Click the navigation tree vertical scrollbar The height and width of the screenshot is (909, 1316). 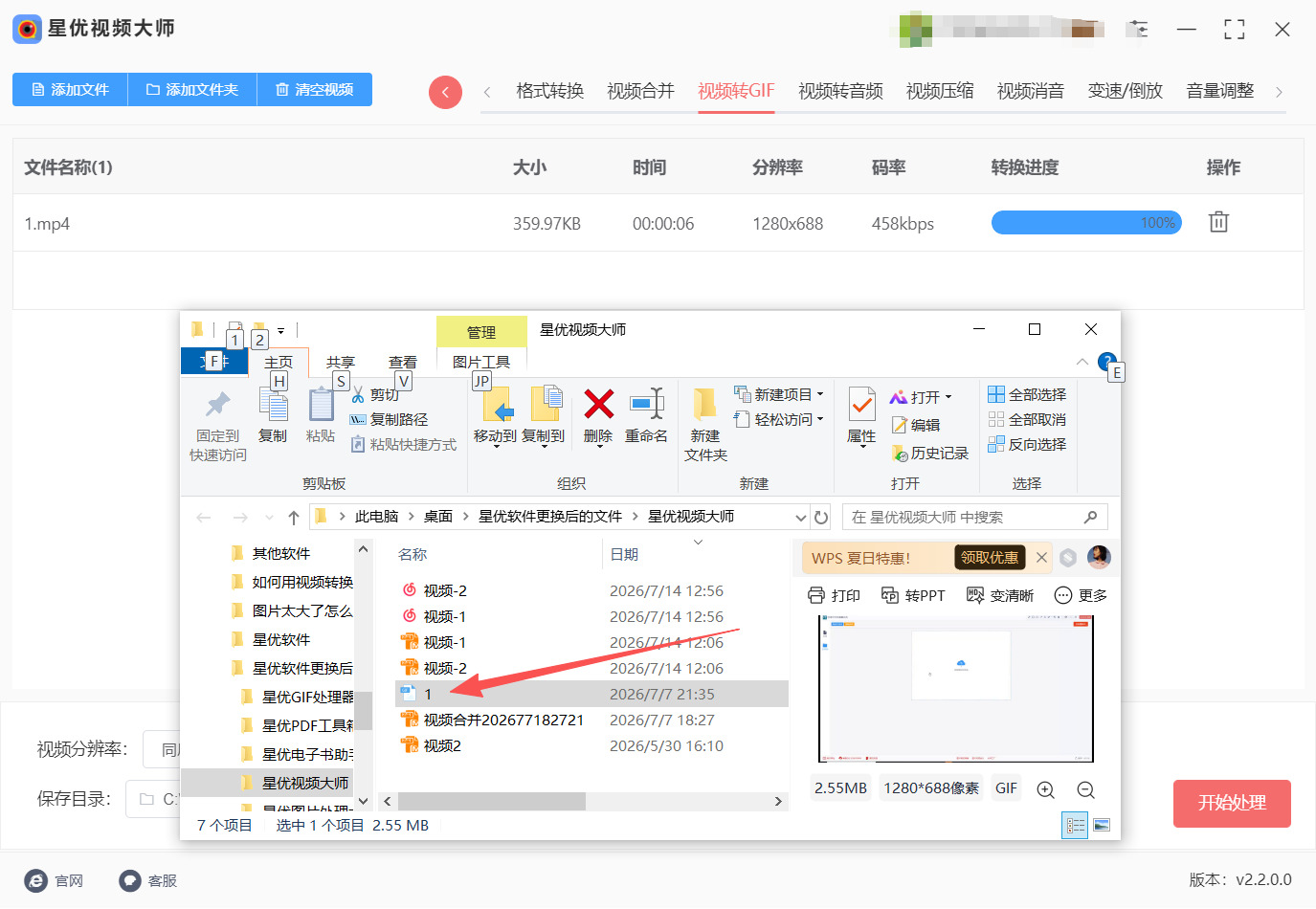point(363,711)
